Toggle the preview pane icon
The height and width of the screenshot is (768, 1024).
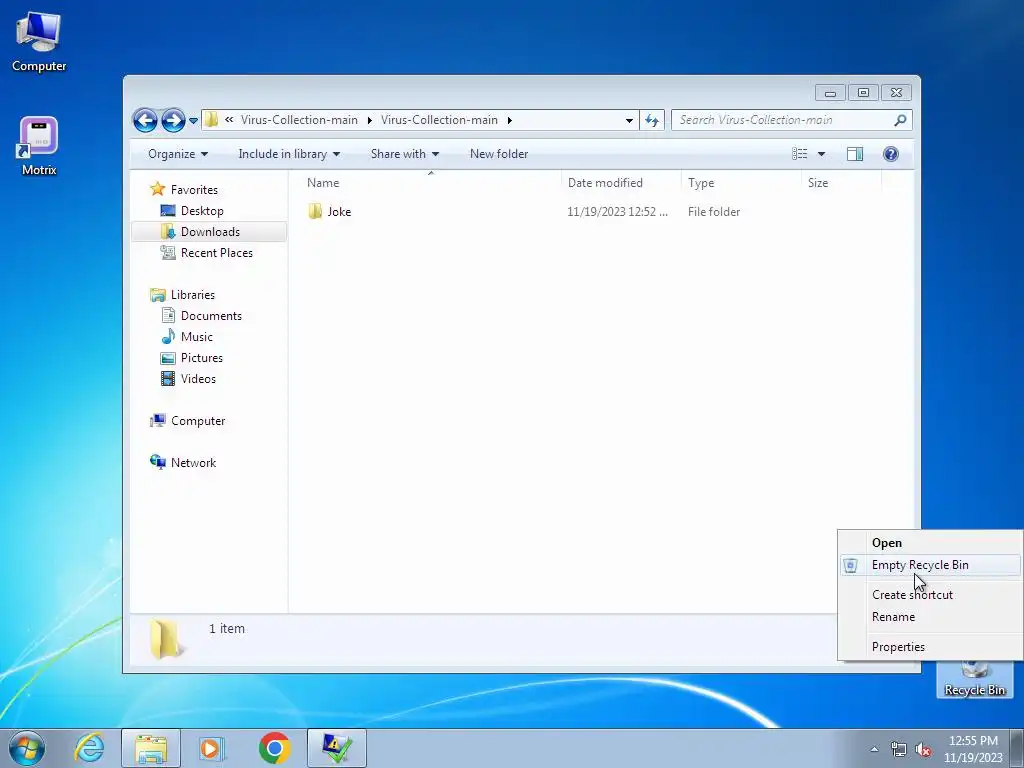(855, 154)
